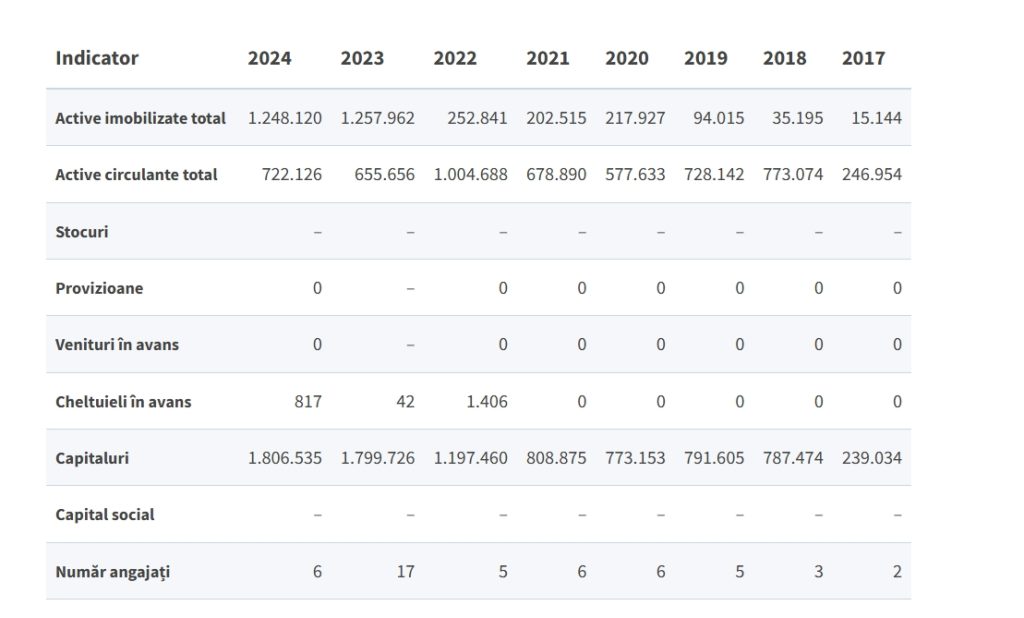The image size is (1024, 618).
Task: Click the Capital social row label
Action: coord(105,514)
